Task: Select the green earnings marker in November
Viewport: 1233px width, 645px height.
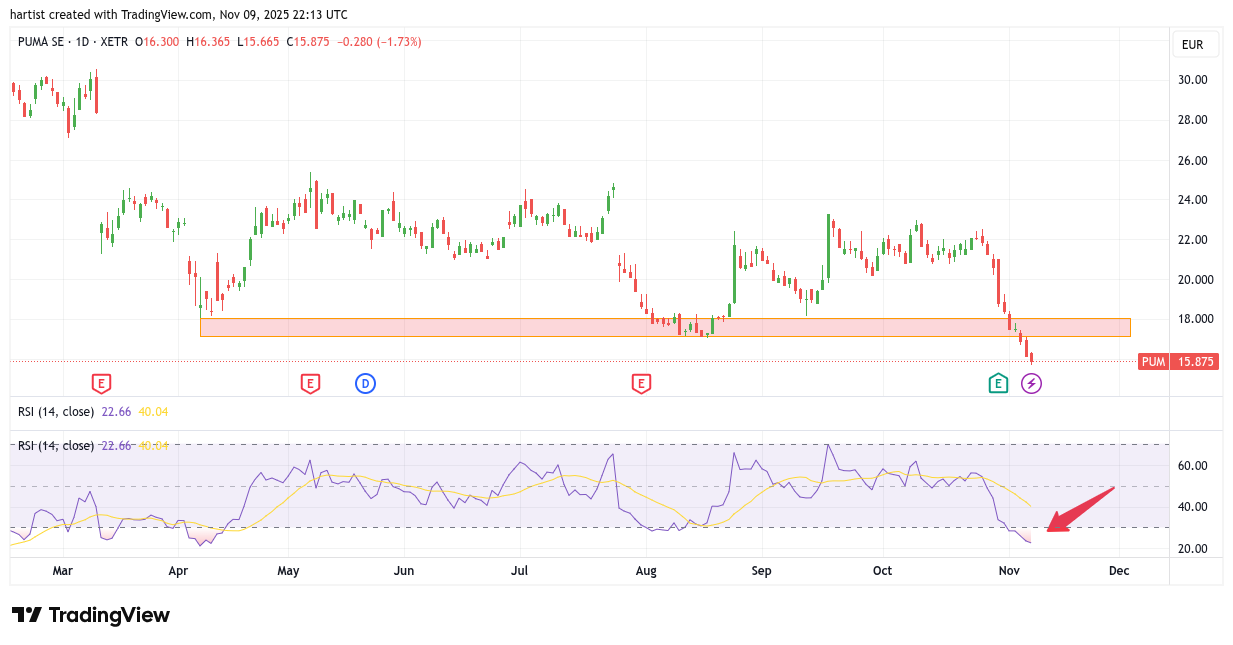Action: pos(998,383)
